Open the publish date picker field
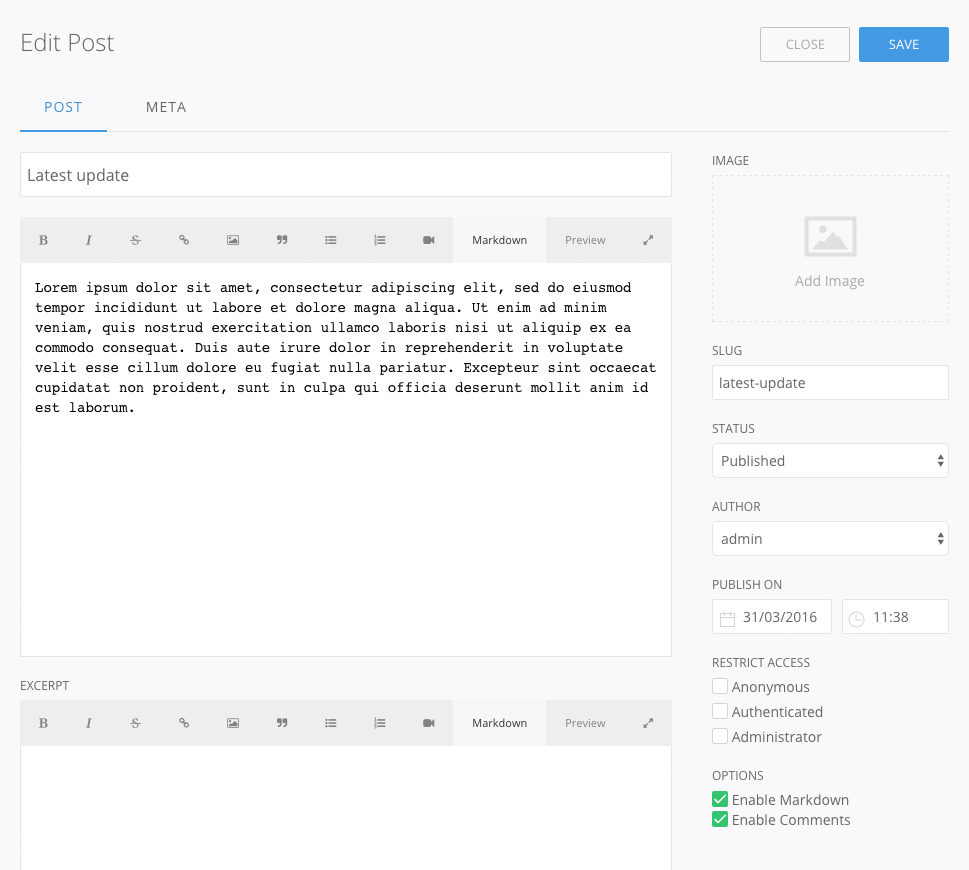Screen dimensions: 969x870 pyautogui.click(x=772, y=617)
